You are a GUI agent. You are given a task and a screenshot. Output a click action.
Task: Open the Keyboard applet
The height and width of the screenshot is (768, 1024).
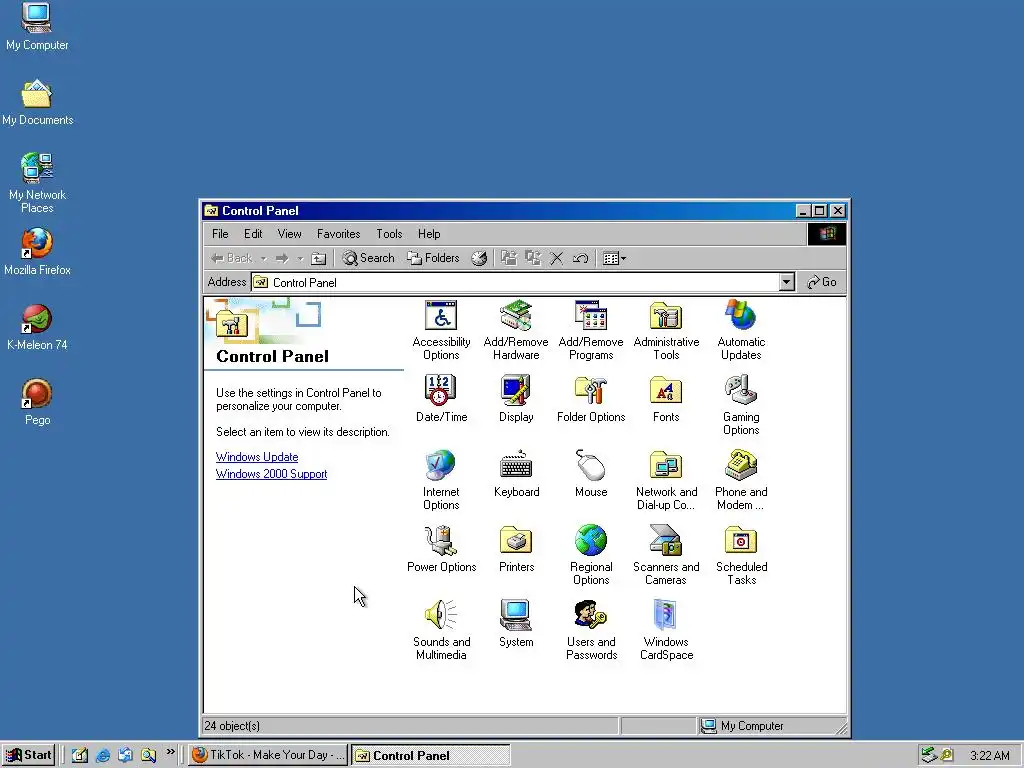[x=516, y=473]
